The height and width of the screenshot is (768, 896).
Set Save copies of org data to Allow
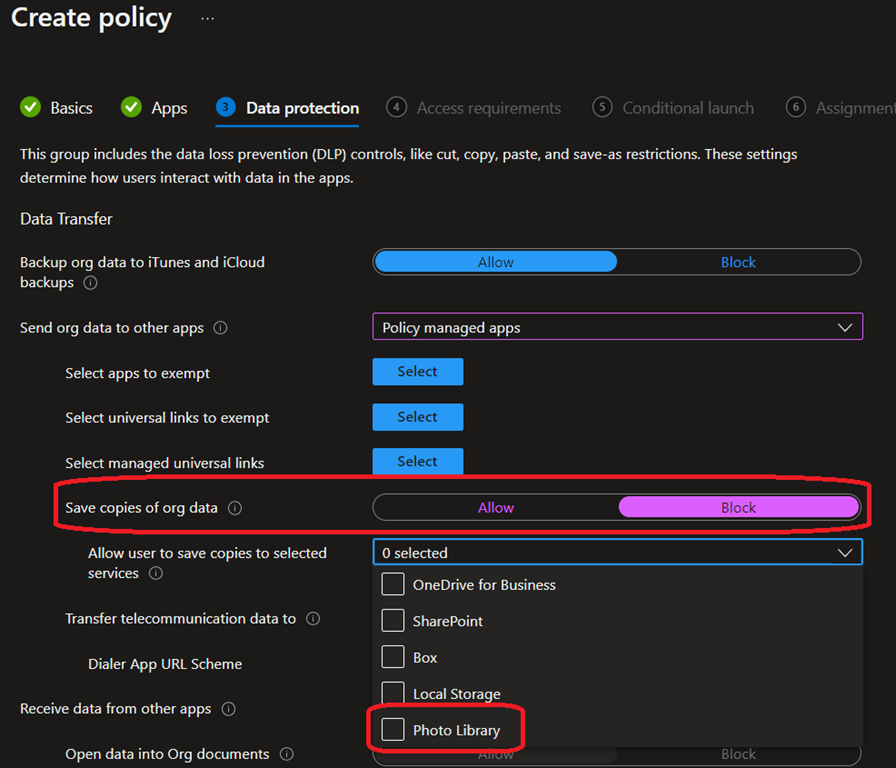496,508
